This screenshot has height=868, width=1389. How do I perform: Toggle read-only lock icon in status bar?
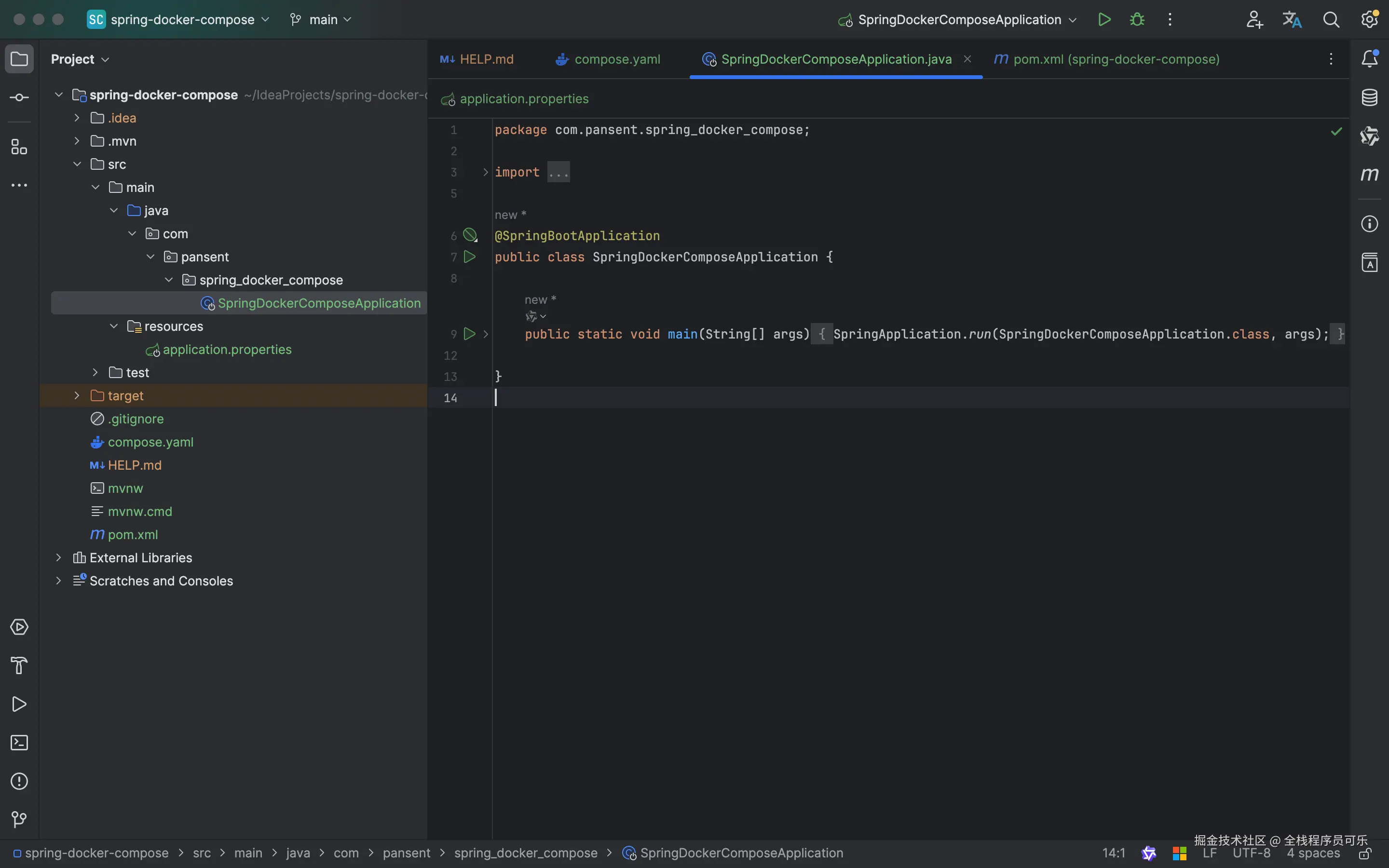click(1365, 854)
